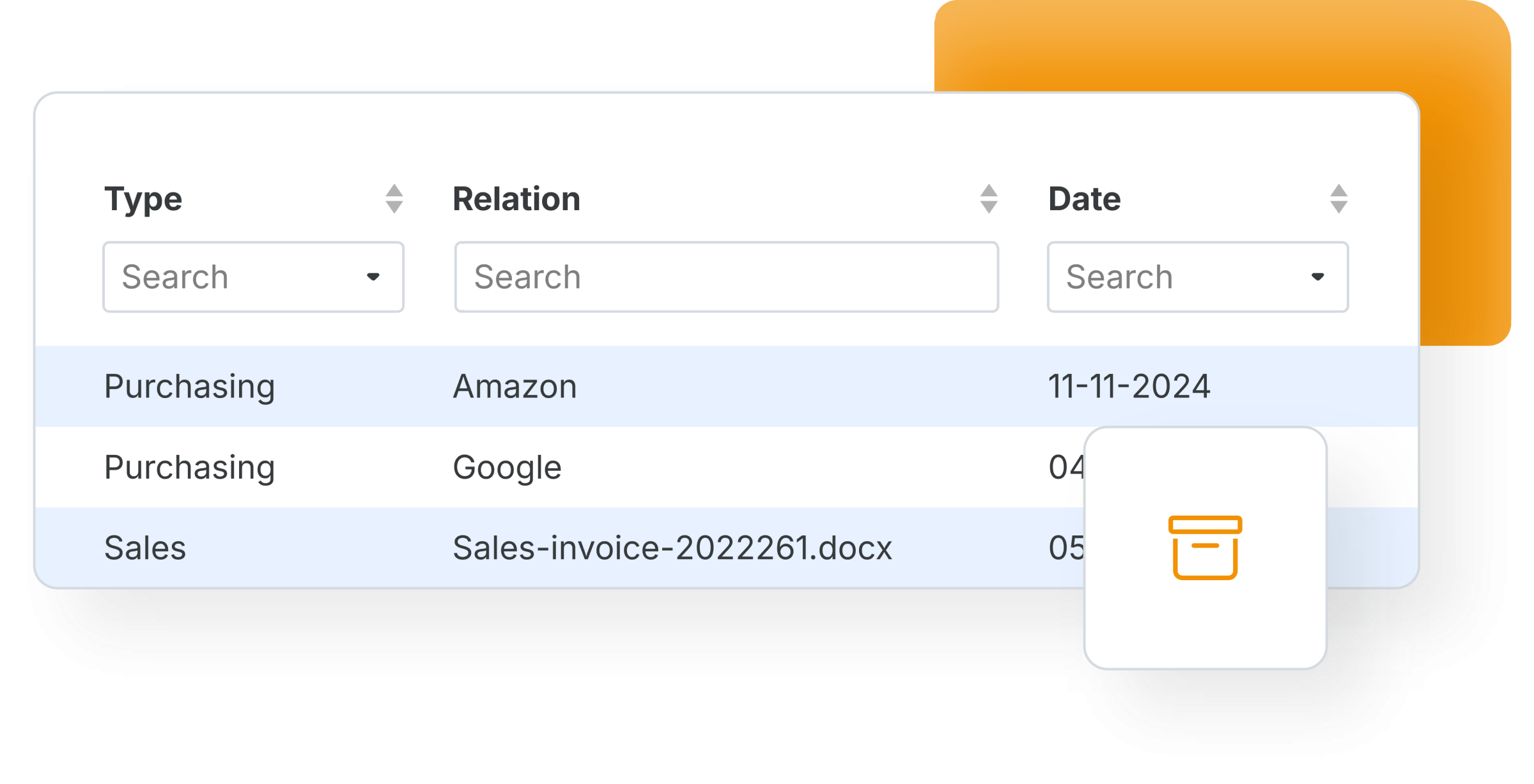Click the Type filter search box
Screen dimensions: 1534x784
tap(253, 277)
